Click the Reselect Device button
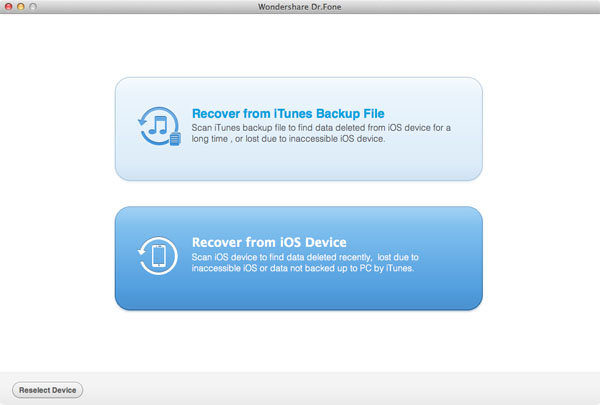The image size is (600, 405). click(x=47, y=390)
